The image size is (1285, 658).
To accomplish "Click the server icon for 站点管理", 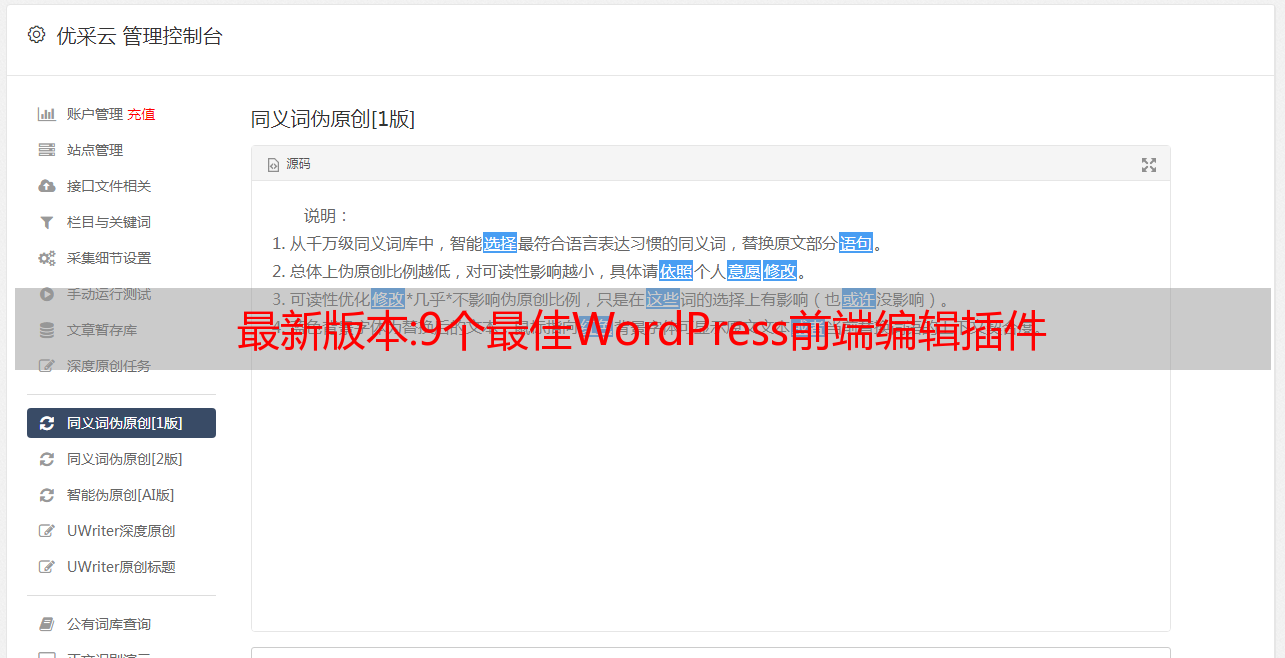I will [x=46, y=150].
